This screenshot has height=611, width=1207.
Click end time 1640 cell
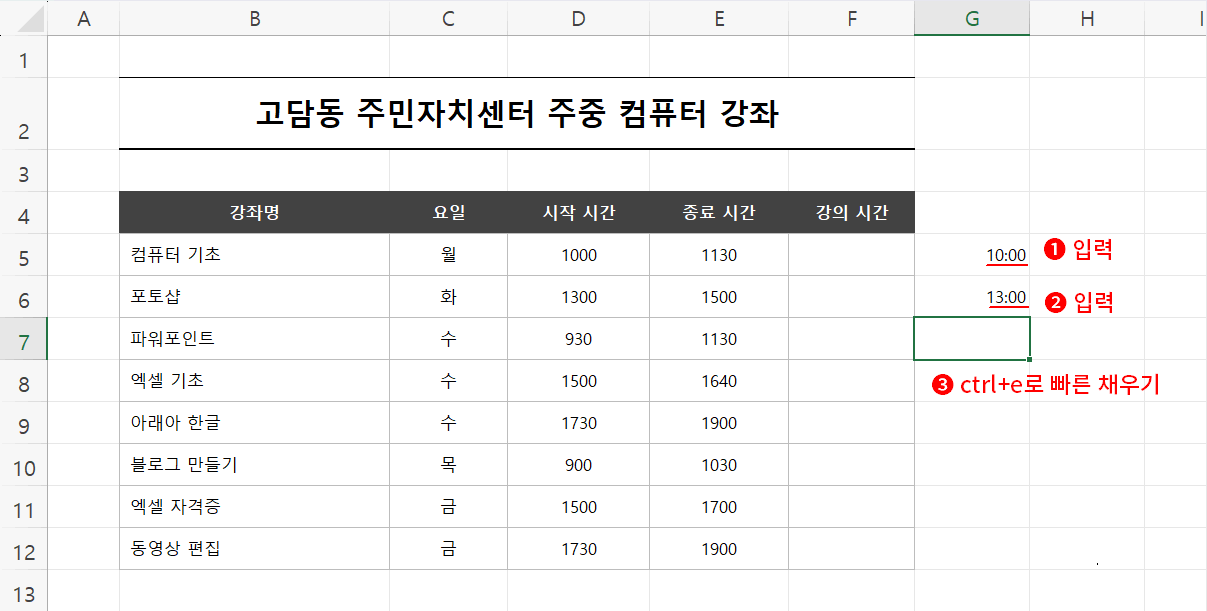718,381
